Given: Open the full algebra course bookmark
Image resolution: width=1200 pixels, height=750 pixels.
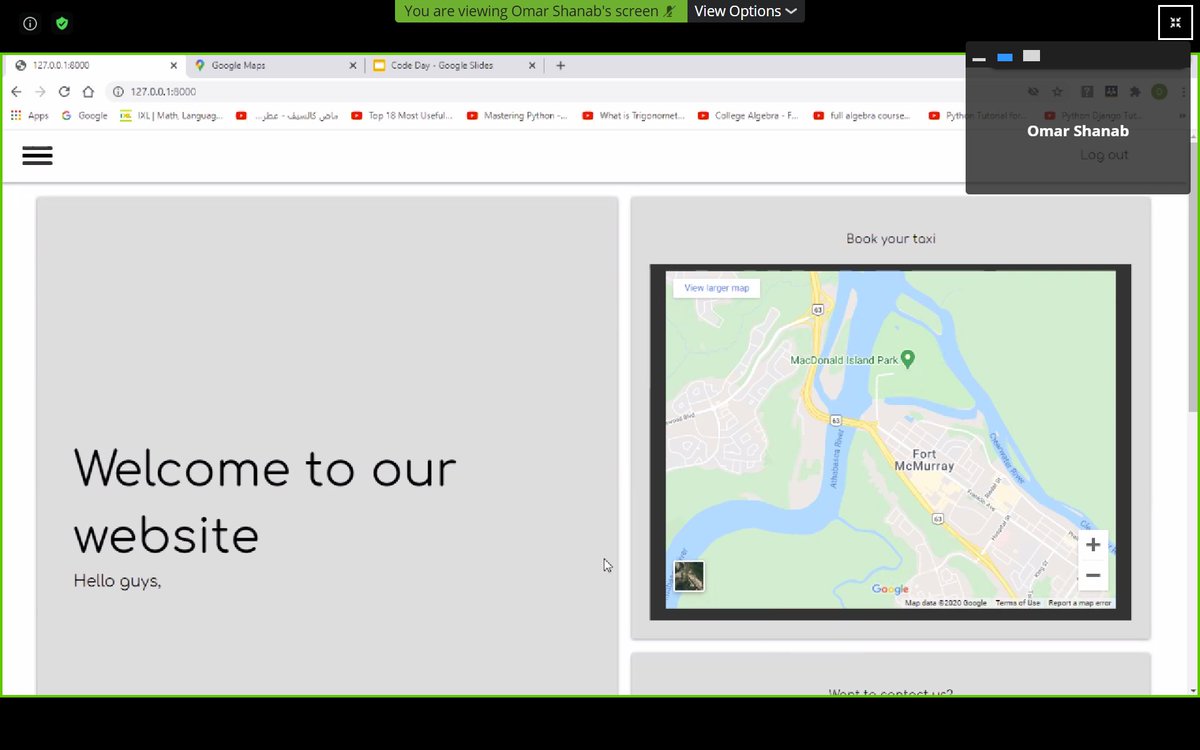Looking at the screenshot, I should pos(862,116).
